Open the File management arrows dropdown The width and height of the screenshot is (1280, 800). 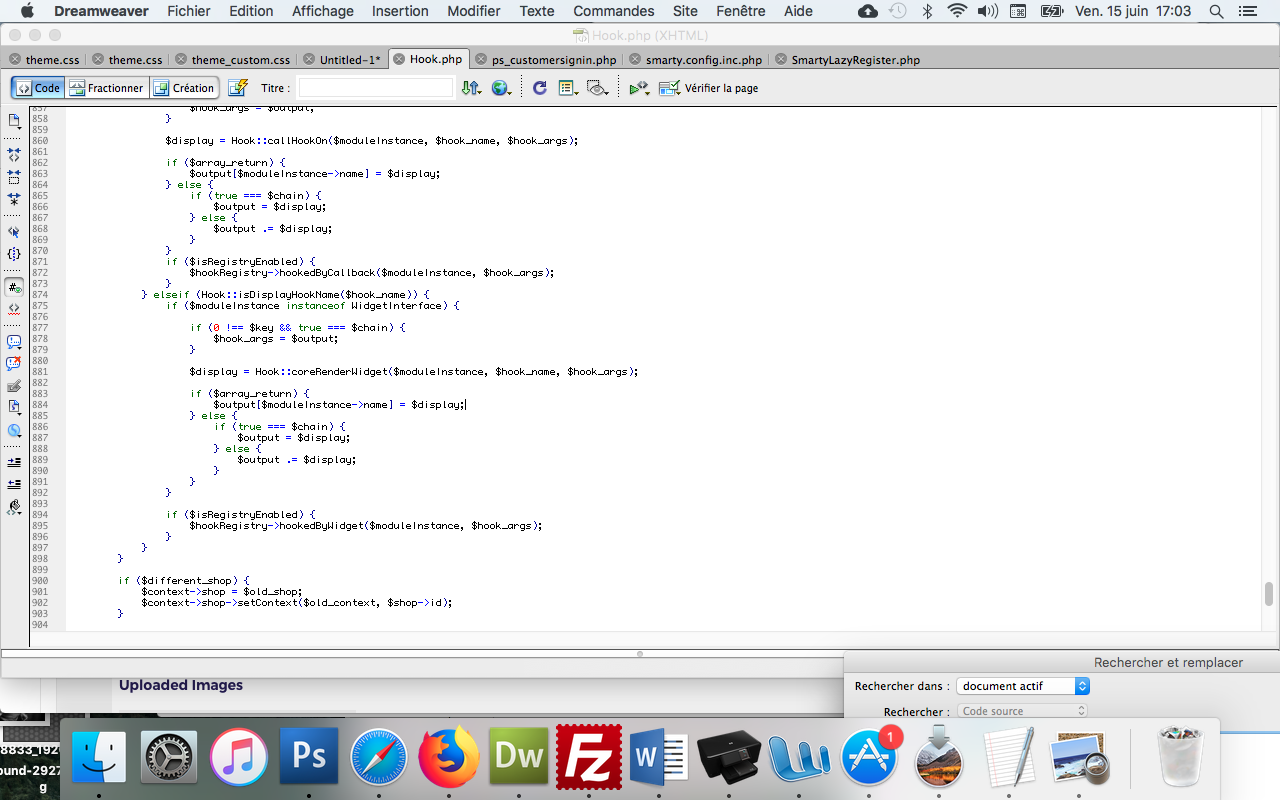(471, 88)
